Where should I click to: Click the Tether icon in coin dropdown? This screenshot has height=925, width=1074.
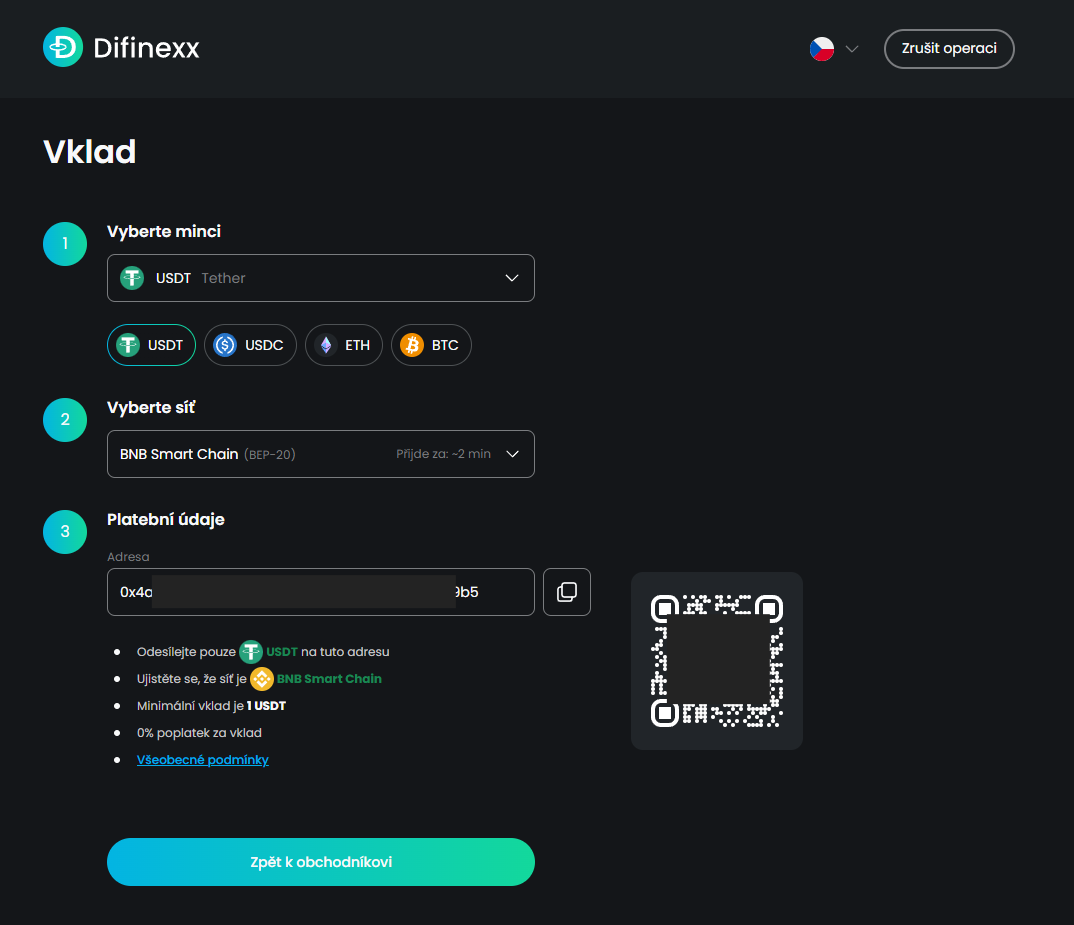coord(132,278)
